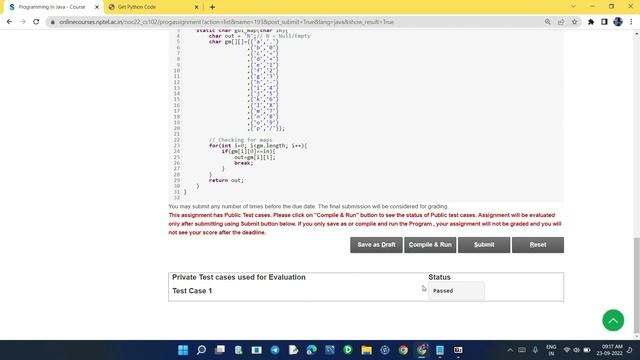Click the Save as Draft button
This screenshot has height=360, width=640.
click(376, 245)
